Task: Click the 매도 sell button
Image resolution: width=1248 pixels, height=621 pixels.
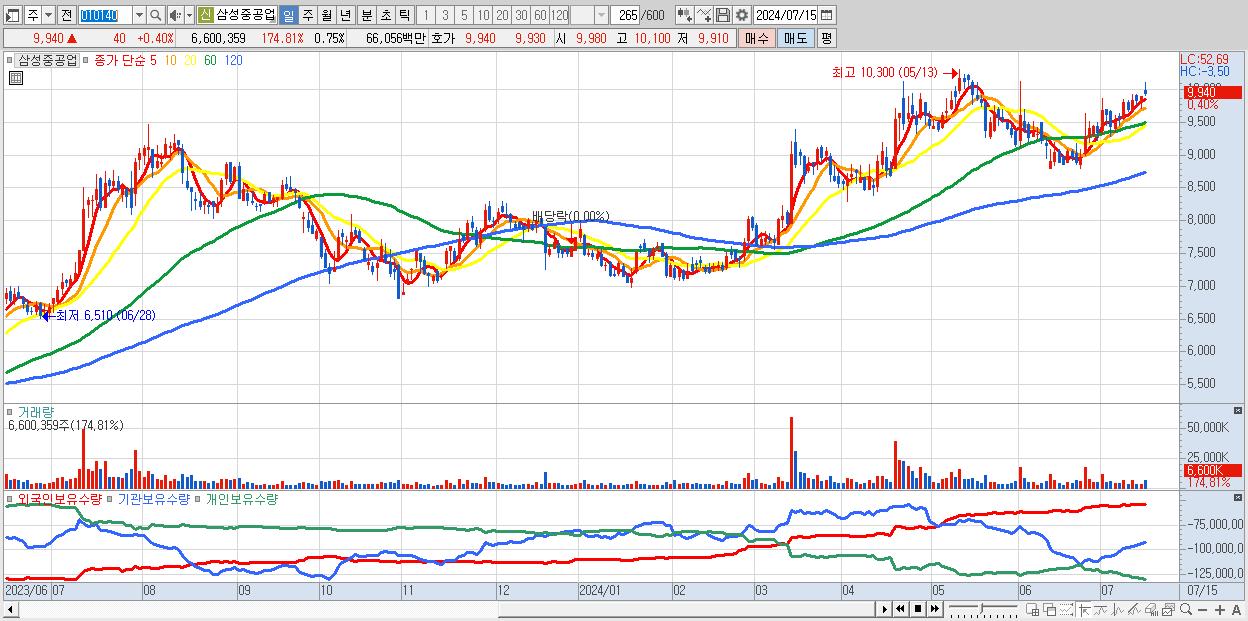Action: point(796,38)
